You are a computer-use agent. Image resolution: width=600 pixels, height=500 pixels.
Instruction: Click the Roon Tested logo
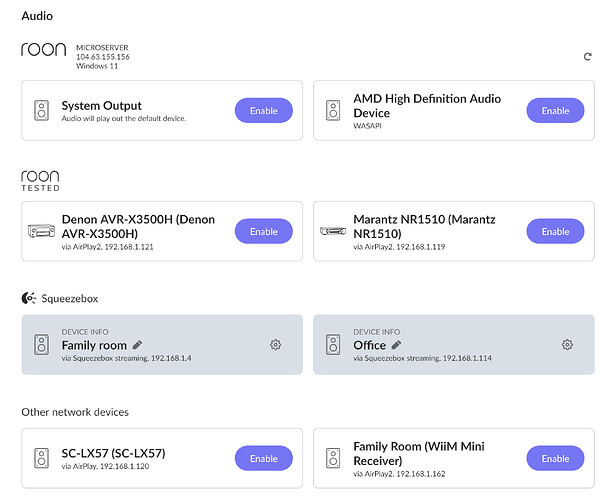pos(40,181)
